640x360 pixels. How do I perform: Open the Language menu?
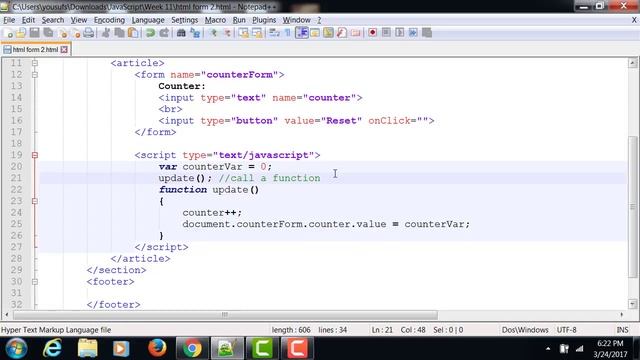(x=148, y=20)
